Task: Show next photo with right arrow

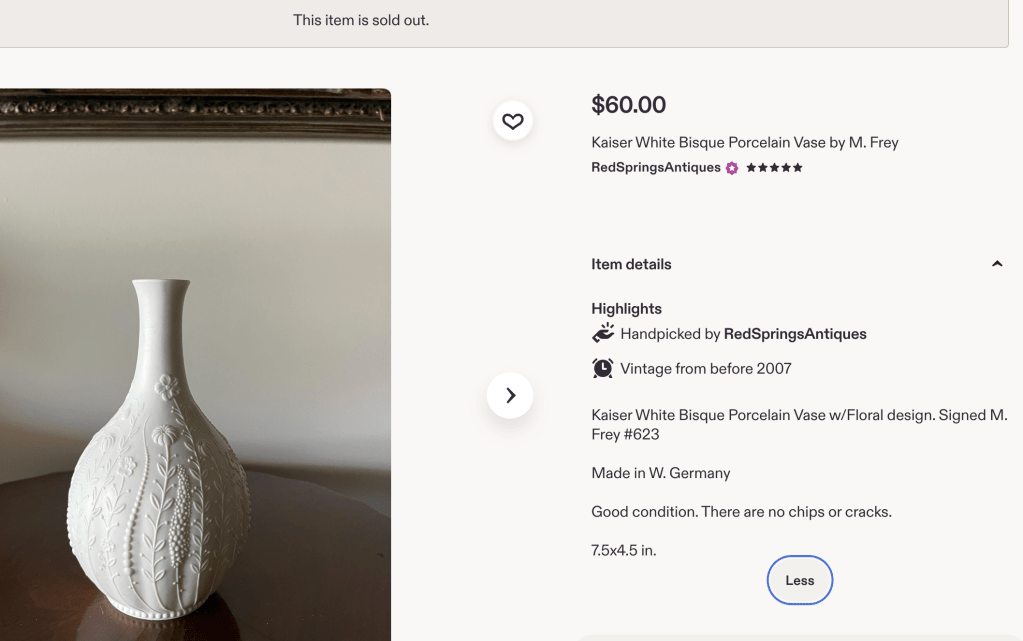Action: point(510,395)
